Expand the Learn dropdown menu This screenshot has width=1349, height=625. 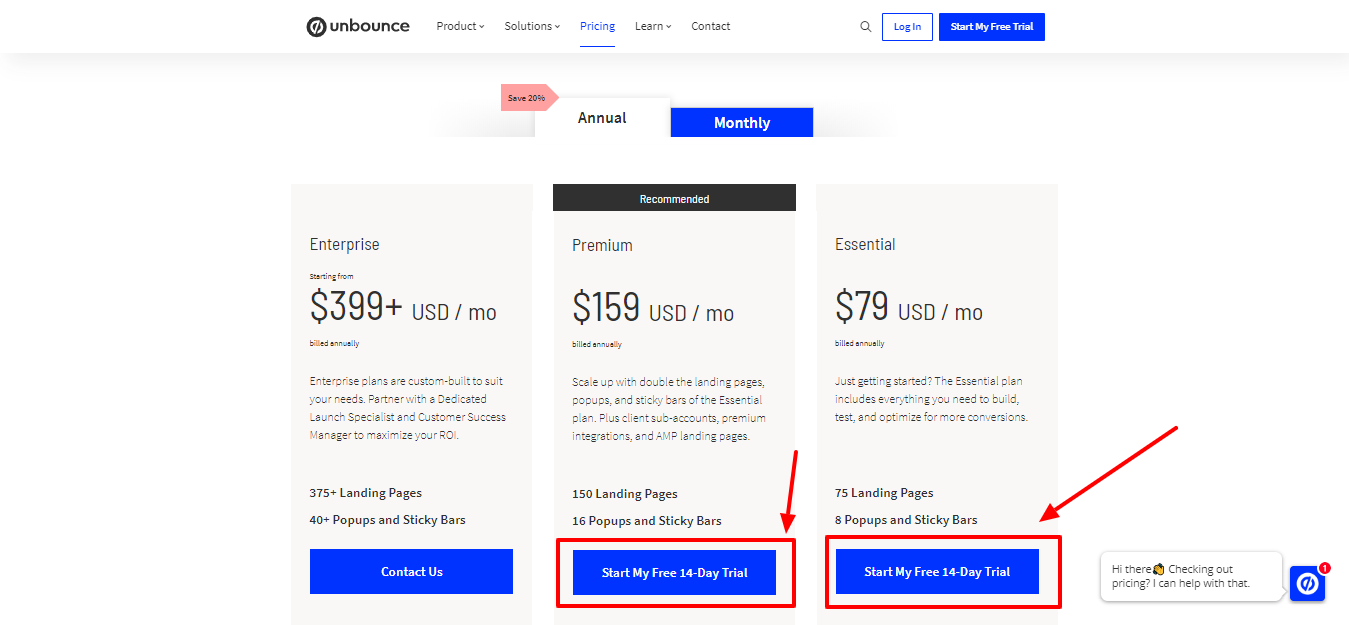tap(653, 27)
